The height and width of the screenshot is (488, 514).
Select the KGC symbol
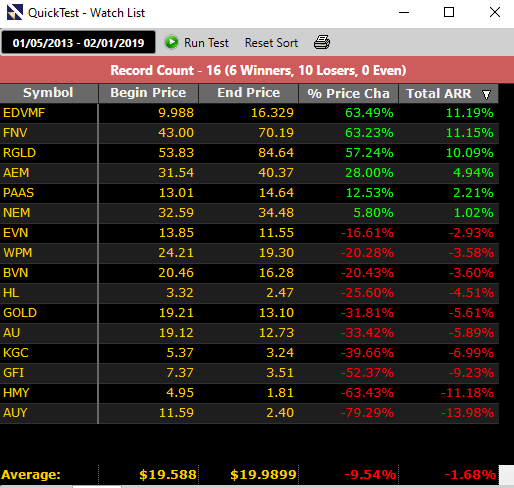16,353
